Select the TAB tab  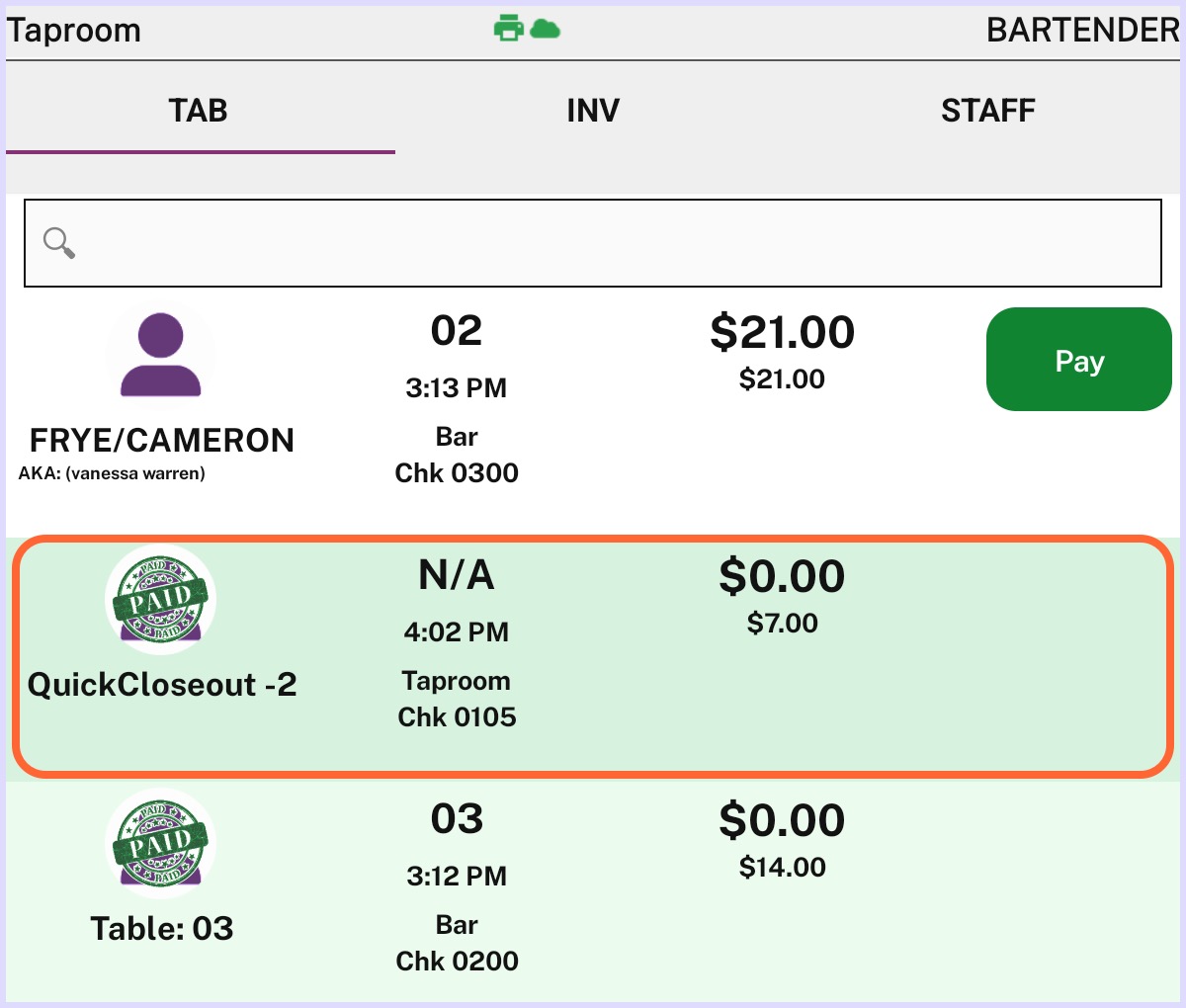point(199,110)
